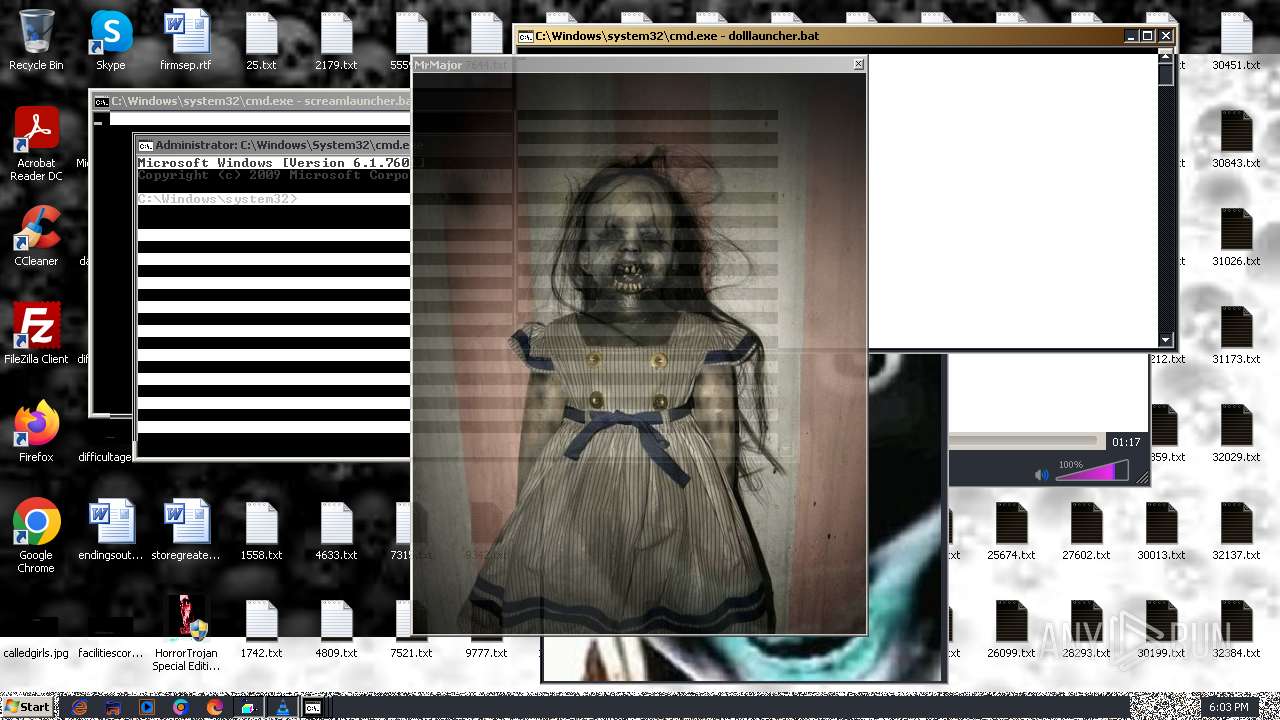This screenshot has height=720, width=1280.
Task: Select the 32137.txt file icon
Action: click(x=1236, y=530)
